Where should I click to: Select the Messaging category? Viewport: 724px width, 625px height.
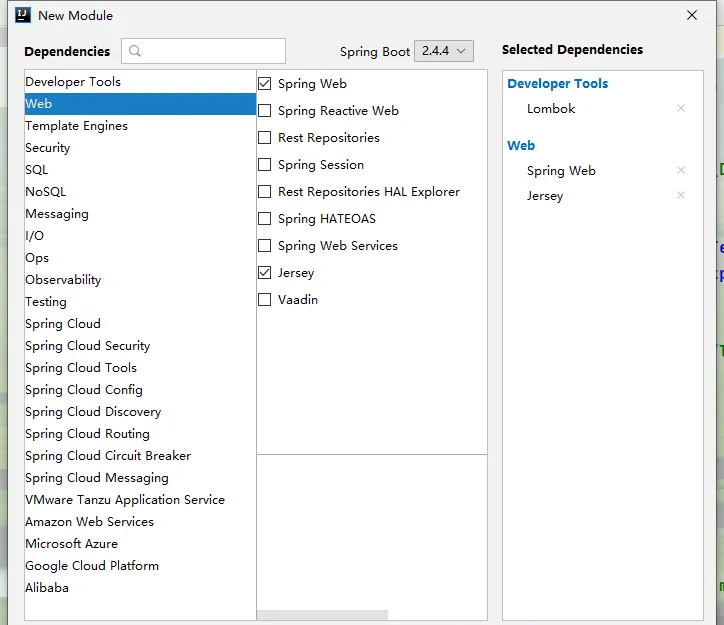coord(140,214)
